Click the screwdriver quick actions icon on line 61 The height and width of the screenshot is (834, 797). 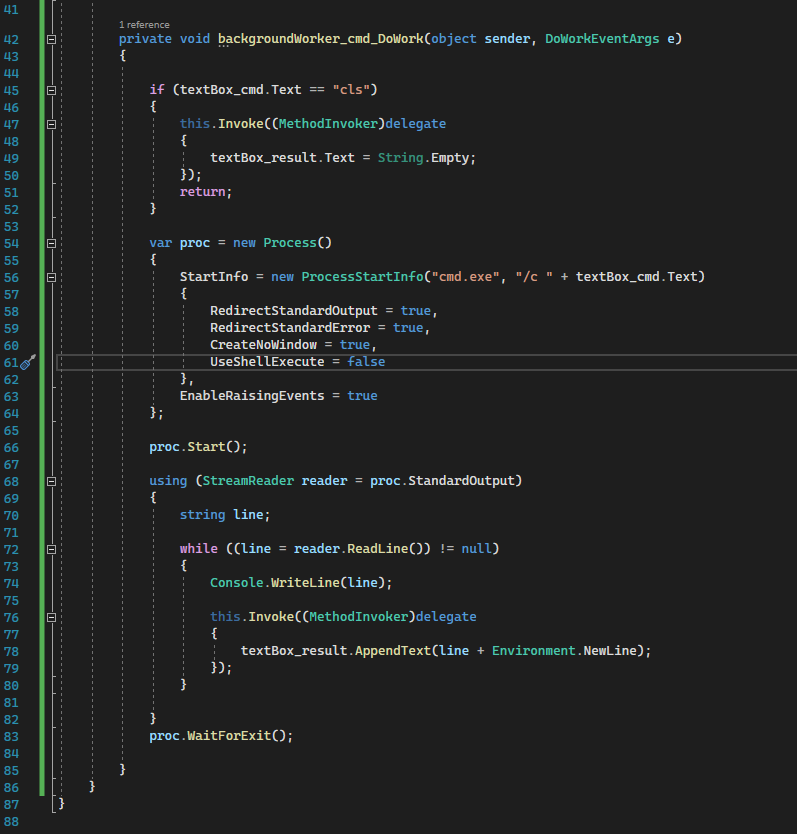click(28, 362)
